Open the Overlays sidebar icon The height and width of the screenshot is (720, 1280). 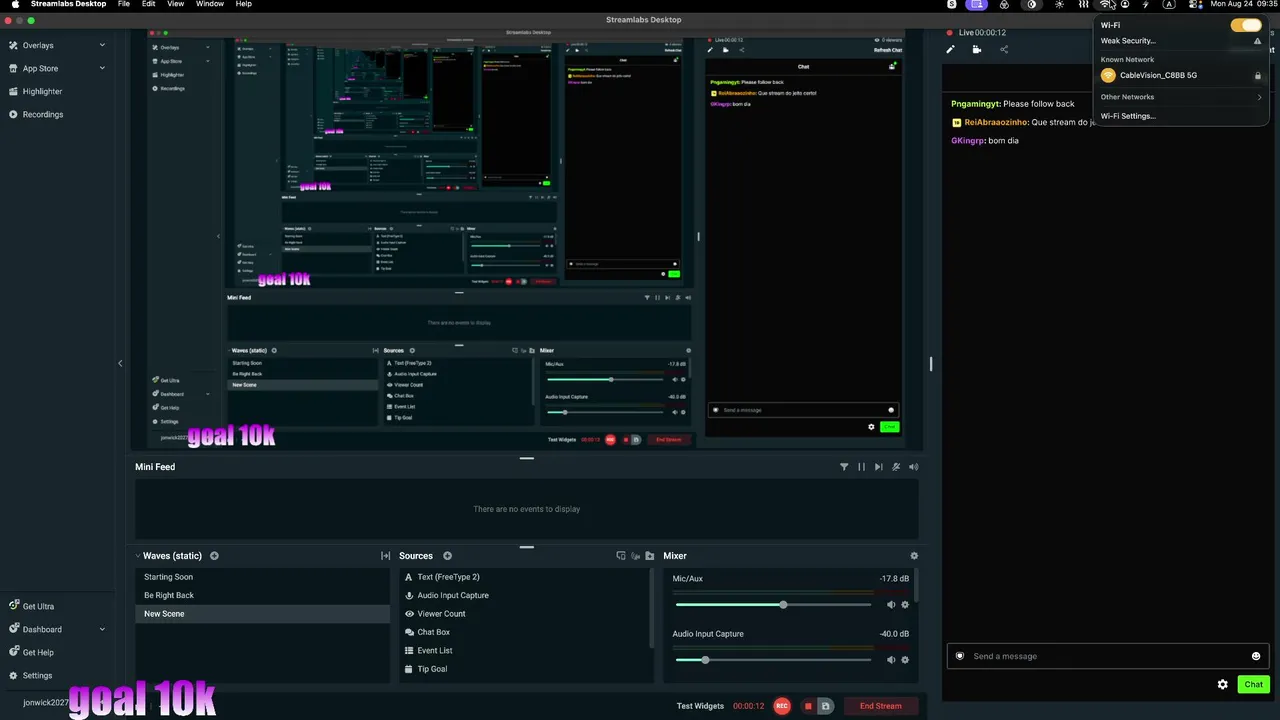pyautogui.click(x=13, y=45)
